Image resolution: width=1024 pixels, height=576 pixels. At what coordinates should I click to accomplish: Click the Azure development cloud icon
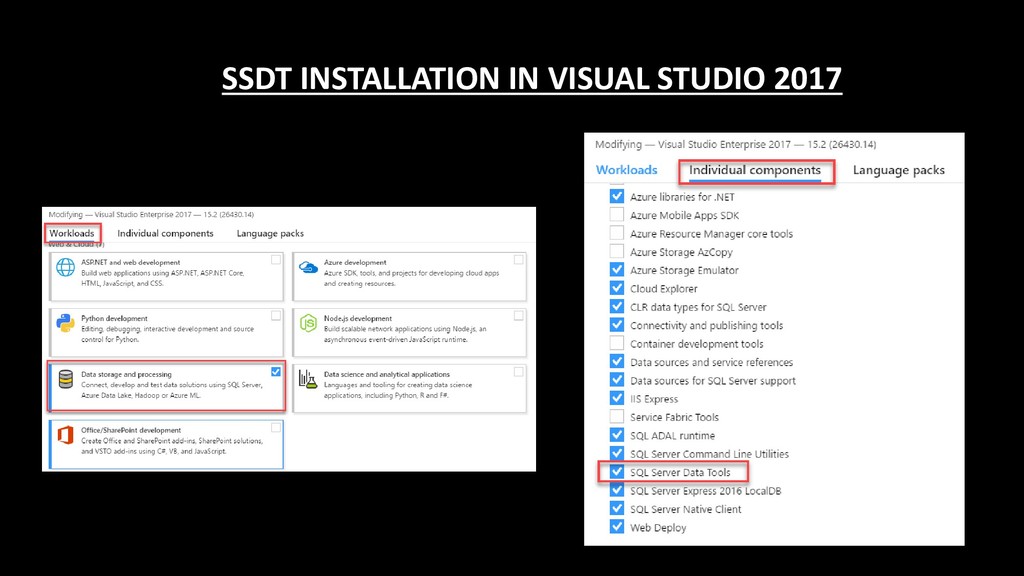pos(308,268)
